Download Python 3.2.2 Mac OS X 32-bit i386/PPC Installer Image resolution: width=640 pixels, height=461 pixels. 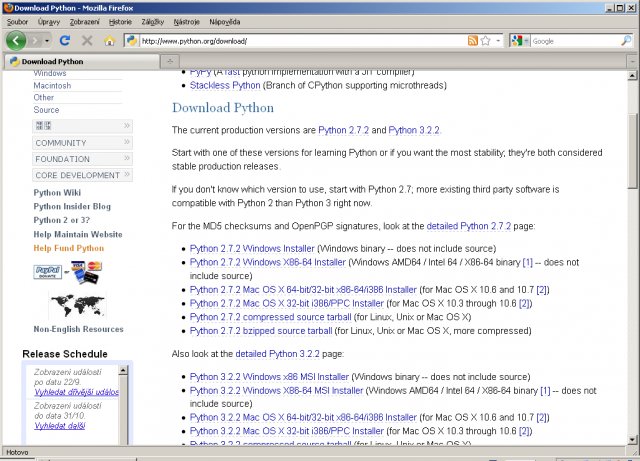(287, 431)
